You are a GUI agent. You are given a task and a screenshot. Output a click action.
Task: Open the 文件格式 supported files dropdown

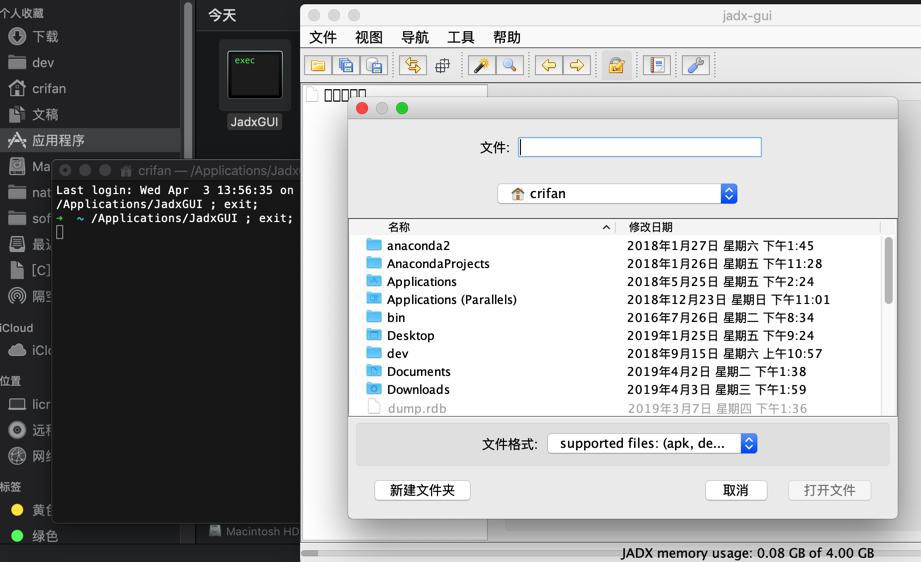point(652,443)
